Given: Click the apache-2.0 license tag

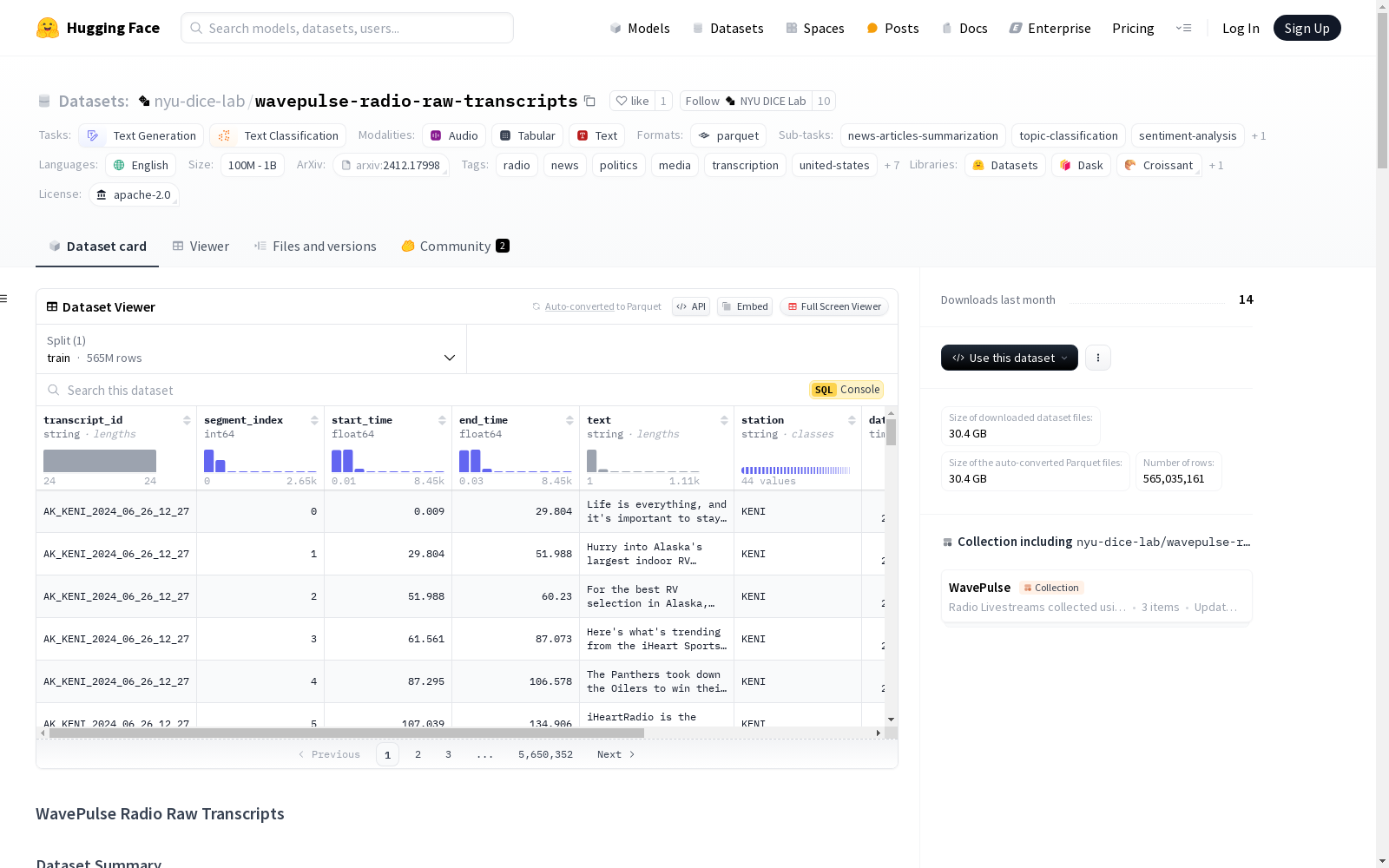Looking at the screenshot, I should (134, 194).
